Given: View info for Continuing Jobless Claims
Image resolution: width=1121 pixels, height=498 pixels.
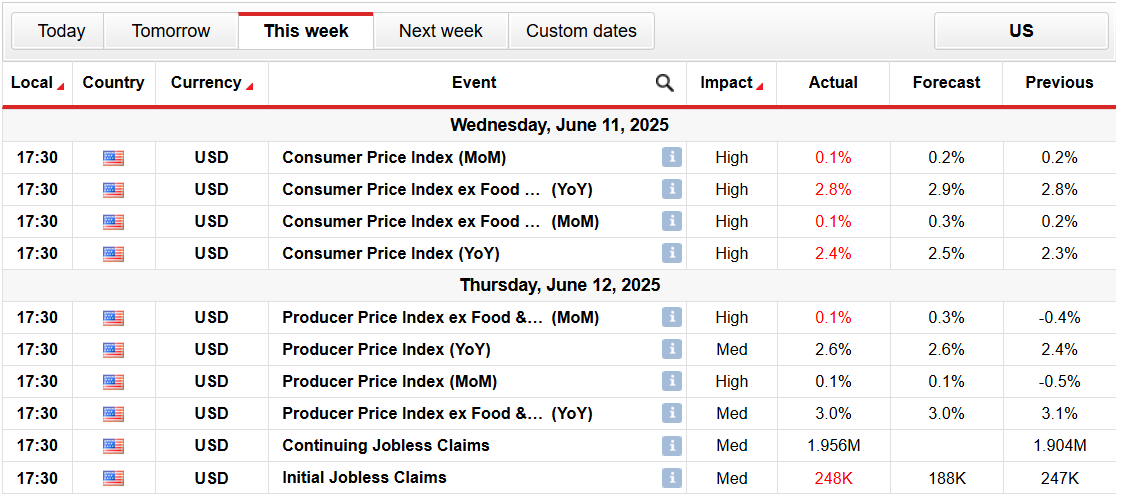Looking at the screenshot, I should click(671, 445).
